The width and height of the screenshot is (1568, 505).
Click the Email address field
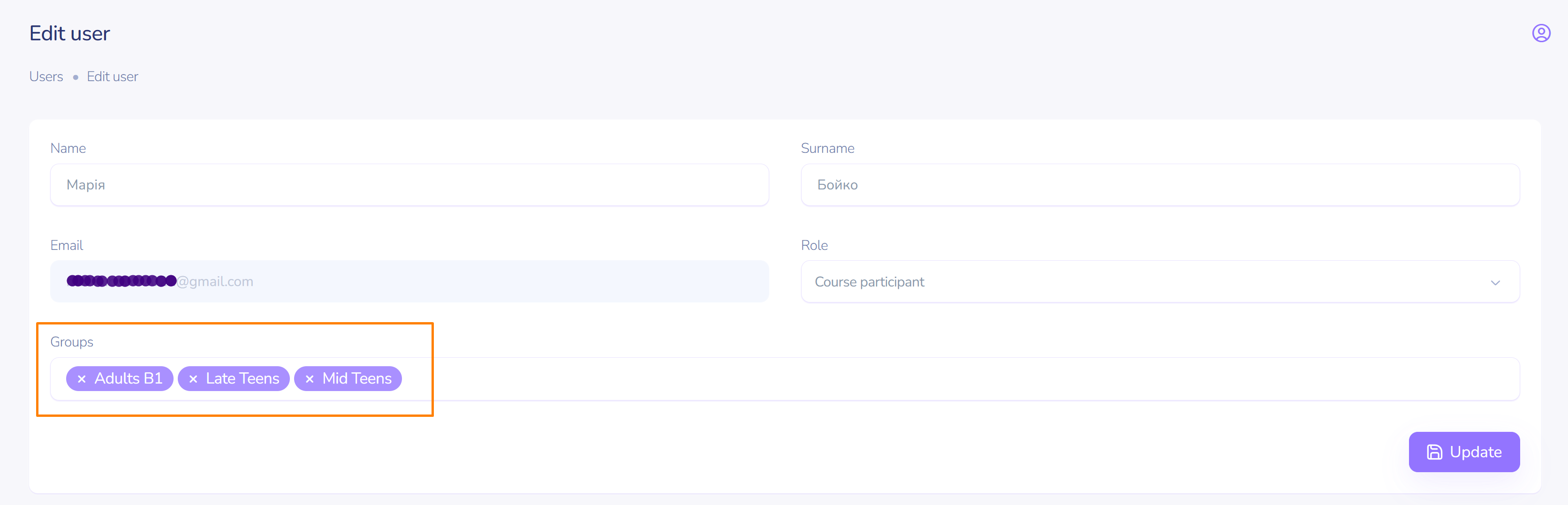point(409,282)
